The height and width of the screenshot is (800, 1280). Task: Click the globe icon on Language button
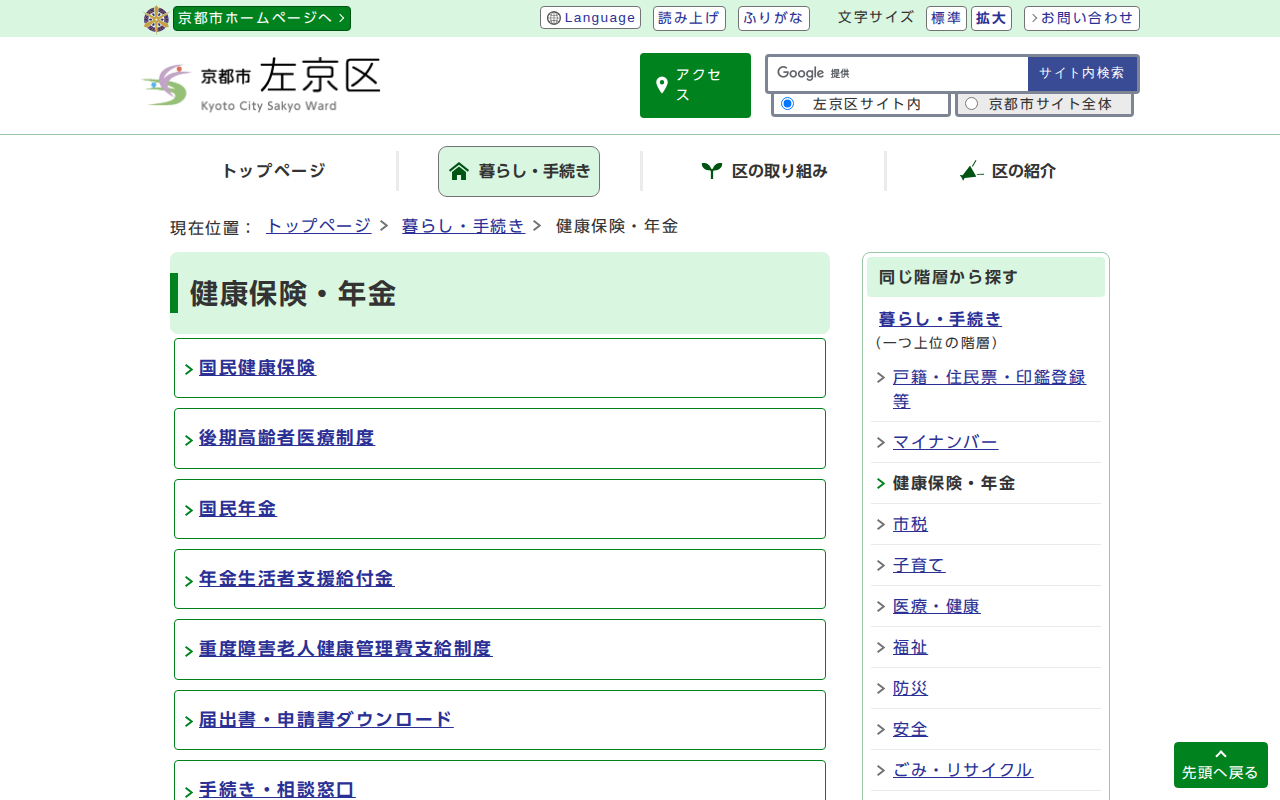pyautogui.click(x=554, y=18)
